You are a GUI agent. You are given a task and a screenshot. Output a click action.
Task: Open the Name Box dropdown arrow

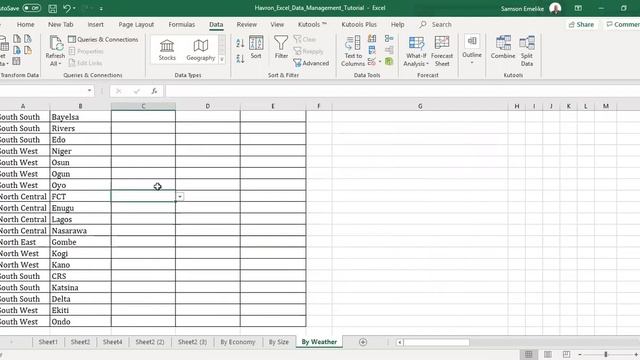pos(89,91)
